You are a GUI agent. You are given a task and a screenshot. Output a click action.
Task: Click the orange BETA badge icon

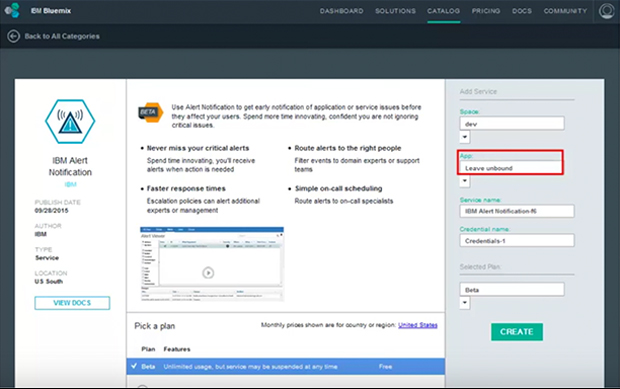tap(150, 112)
